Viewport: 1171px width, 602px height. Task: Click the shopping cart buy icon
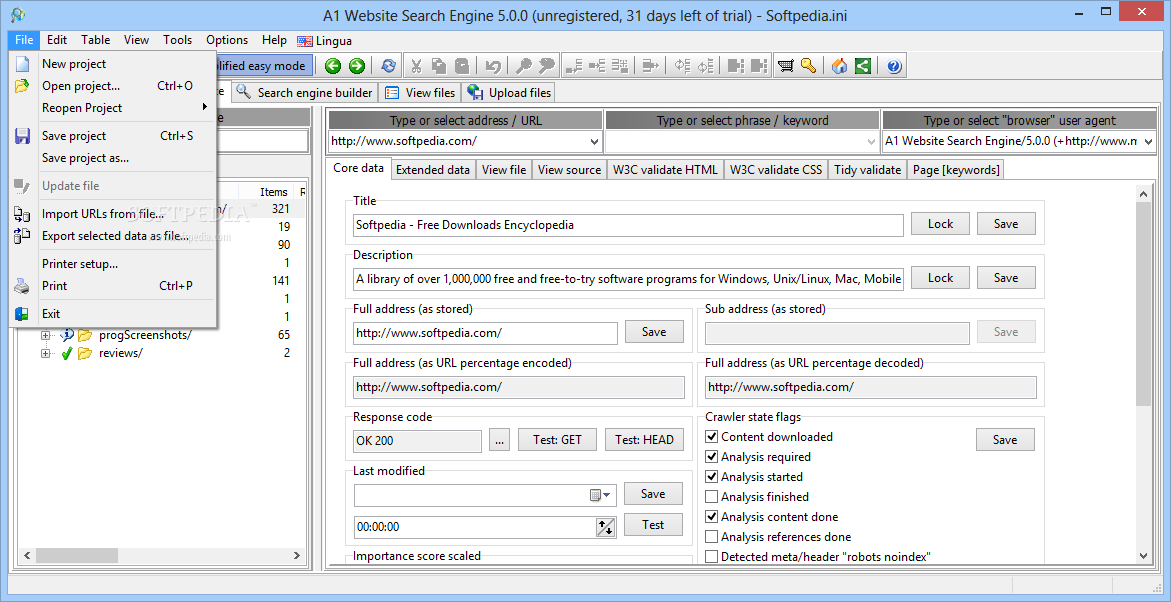coord(785,66)
